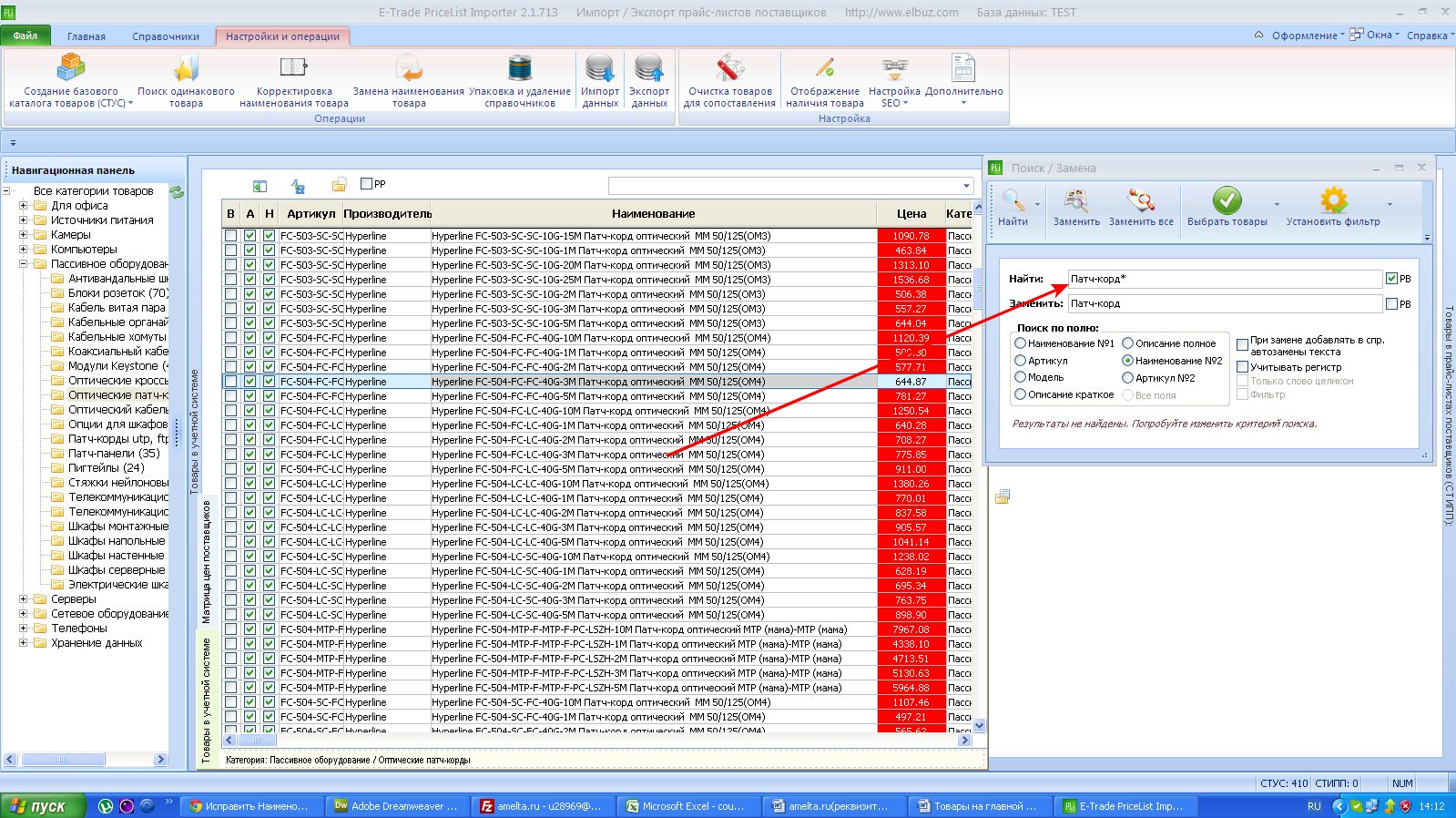This screenshot has width=1456, height=818.
Task: Open the Windows Пуск start menu
Action: click(x=43, y=806)
